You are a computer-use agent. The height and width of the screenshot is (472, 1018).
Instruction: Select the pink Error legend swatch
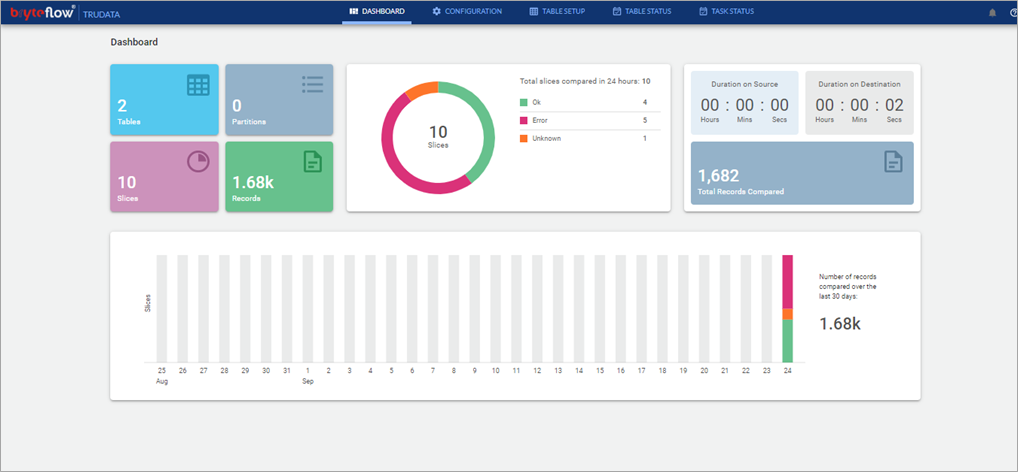tap(523, 120)
